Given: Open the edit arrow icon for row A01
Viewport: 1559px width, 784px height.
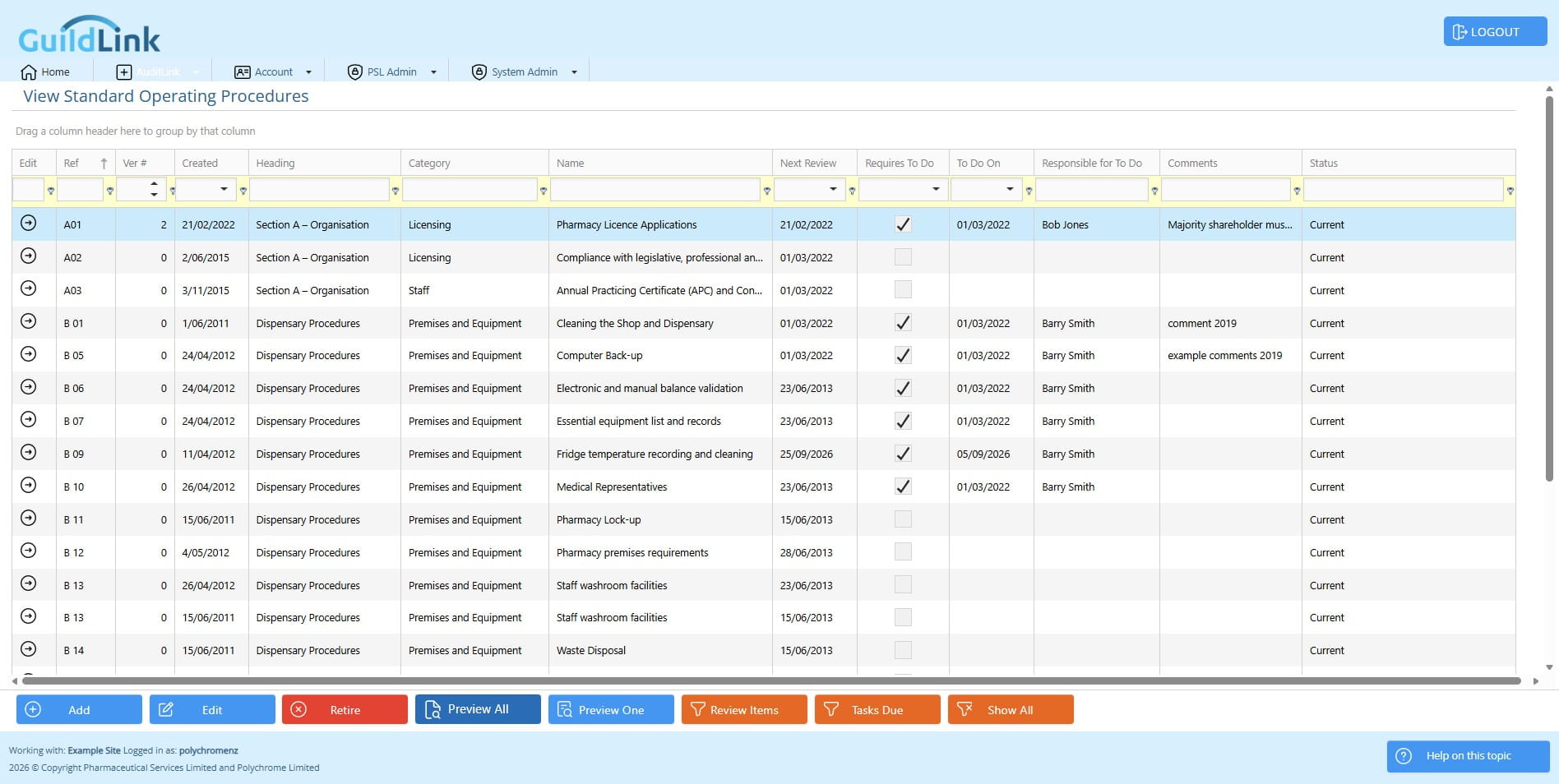Looking at the screenshot, I should tap(28, 223).
